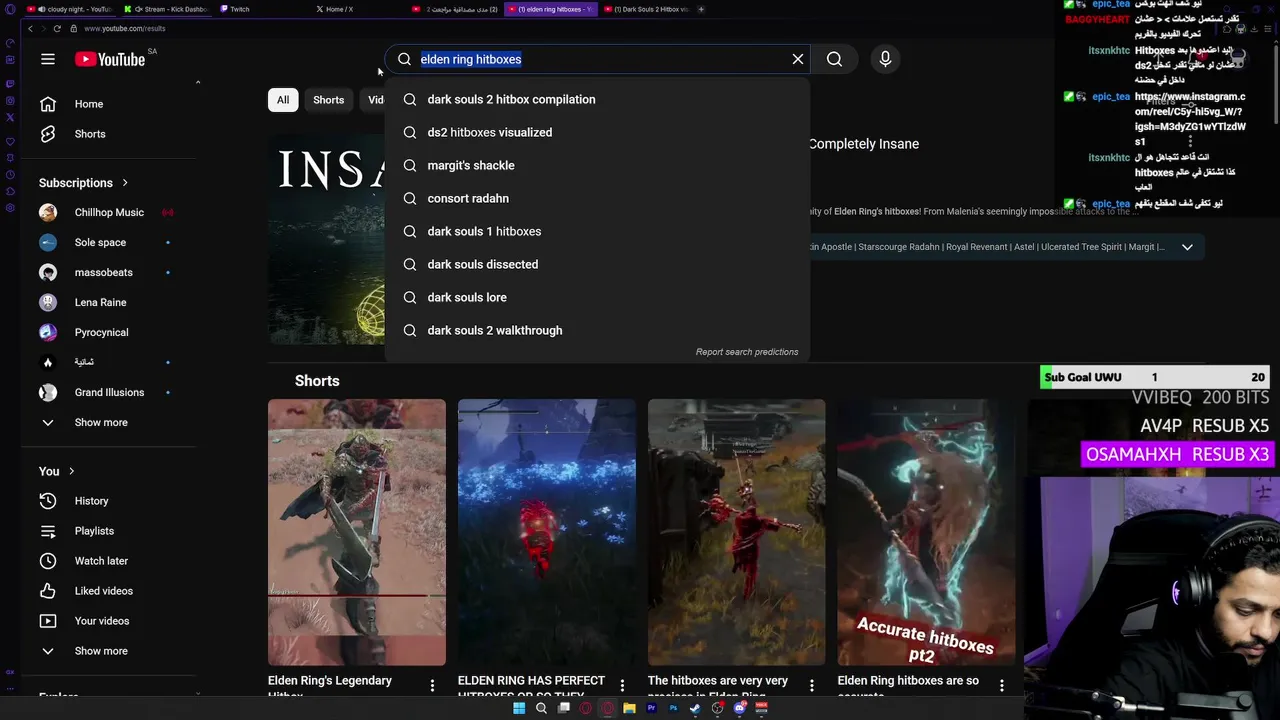The width and height of the screenshot is (1280, 720).
Task: Open Discord from the taskbar
Action: coord(740,708)
